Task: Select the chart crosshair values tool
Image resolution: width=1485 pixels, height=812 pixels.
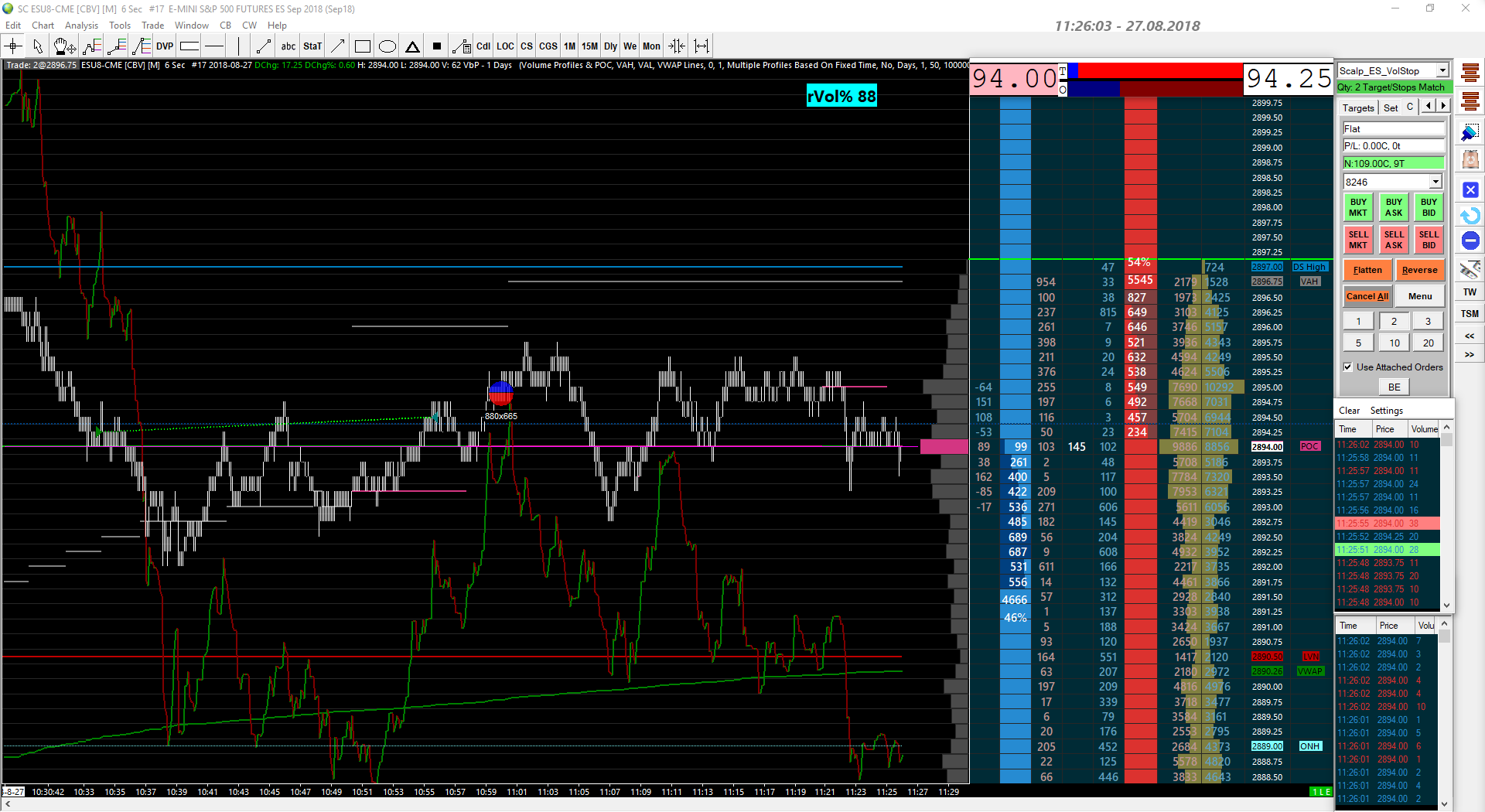Action: click(13, 46)
